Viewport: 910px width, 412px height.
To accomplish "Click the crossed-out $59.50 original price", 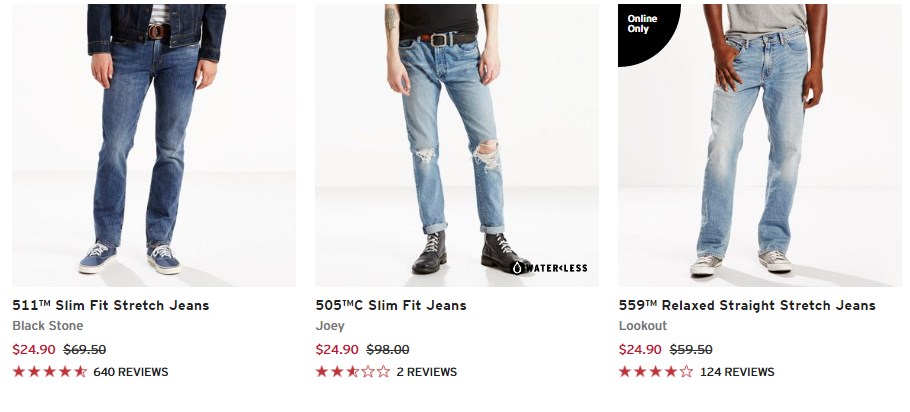I will click(691, 349).
